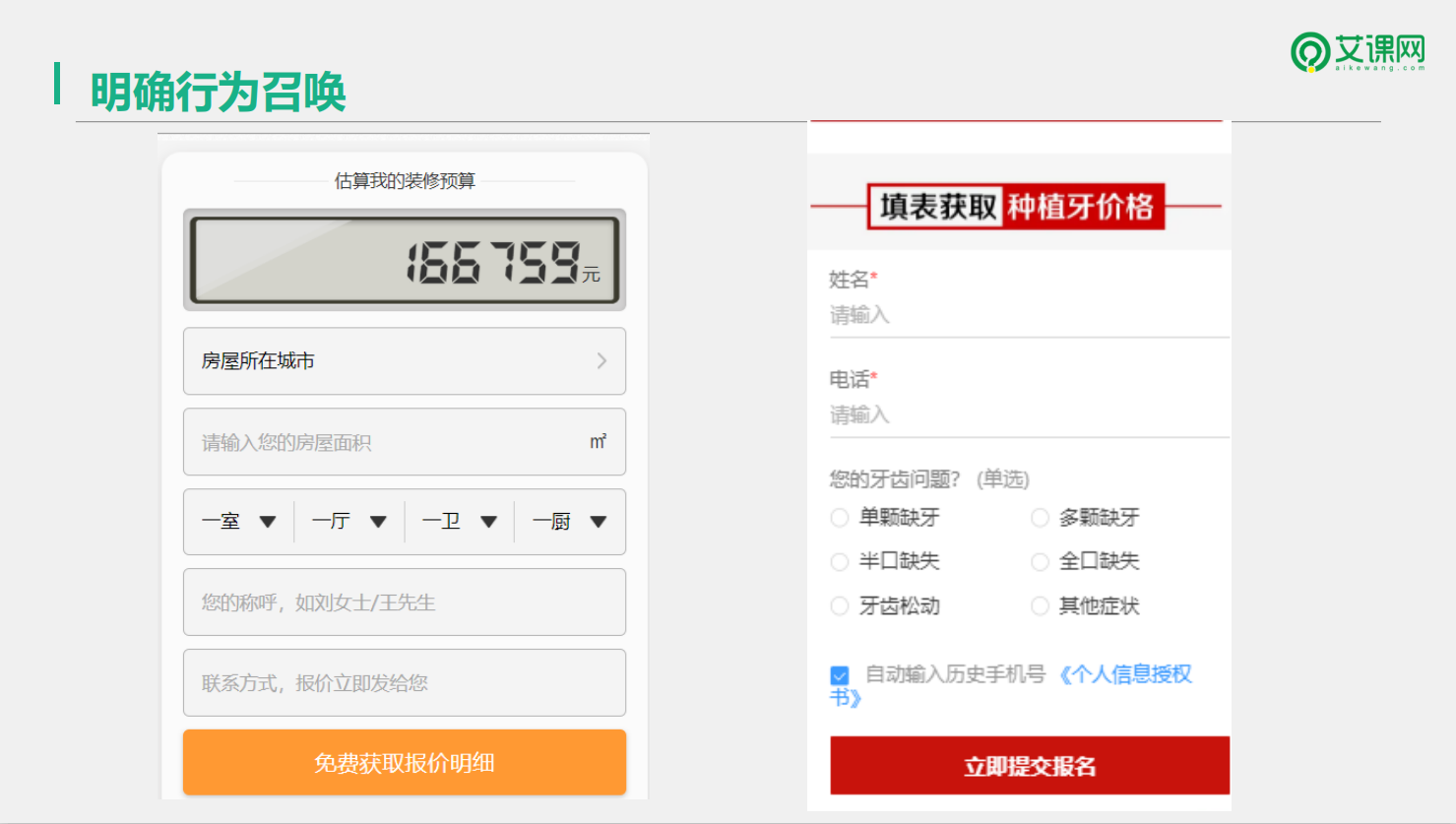Image resolution: width=1456 pixels, height=824 pixels.
Task: Click the ㎡ unit label in area field
Action: tap(598, 442)
